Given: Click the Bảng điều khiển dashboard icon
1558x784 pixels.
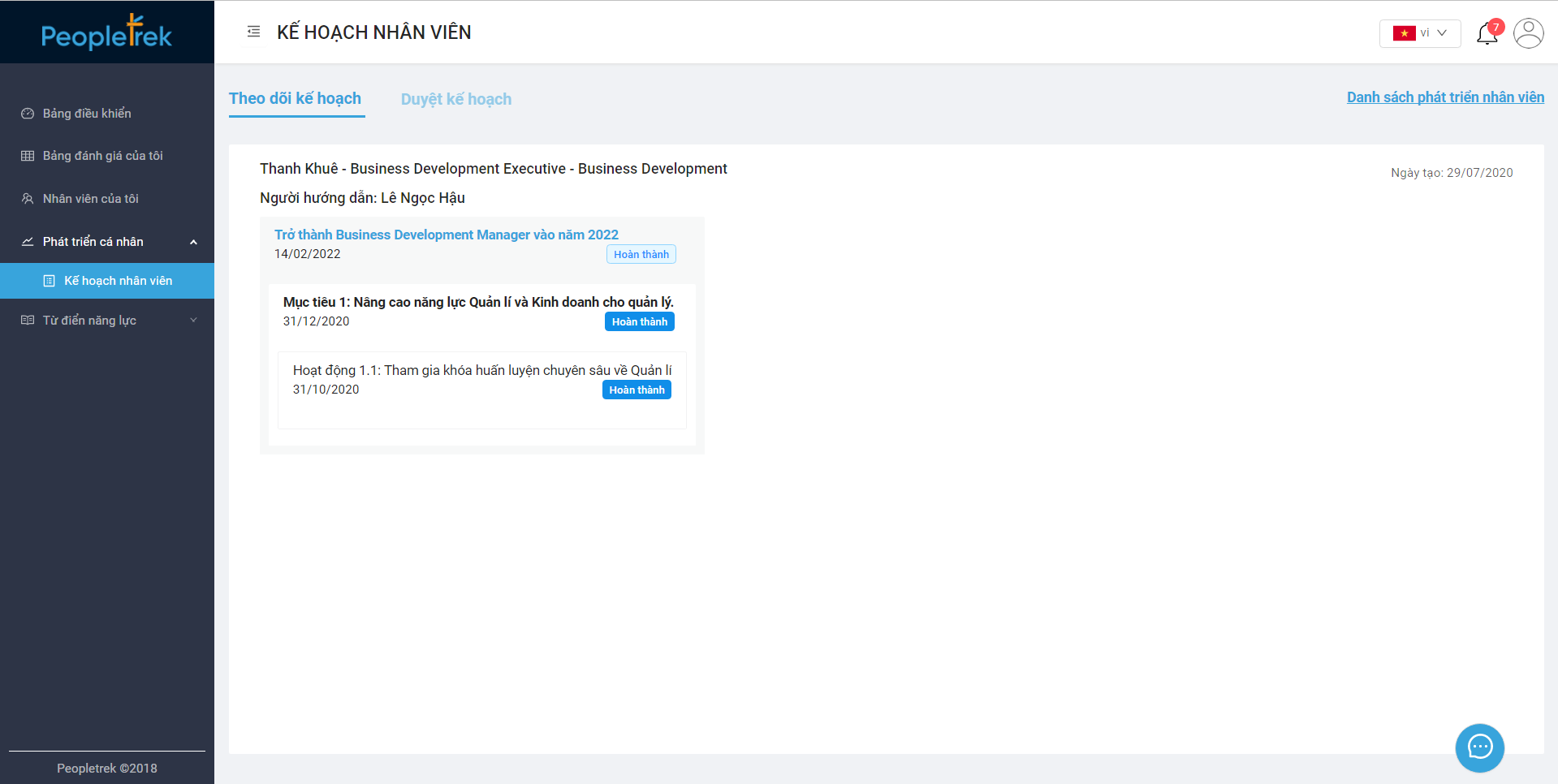Looking at the screenshot, I should point(28,114).
